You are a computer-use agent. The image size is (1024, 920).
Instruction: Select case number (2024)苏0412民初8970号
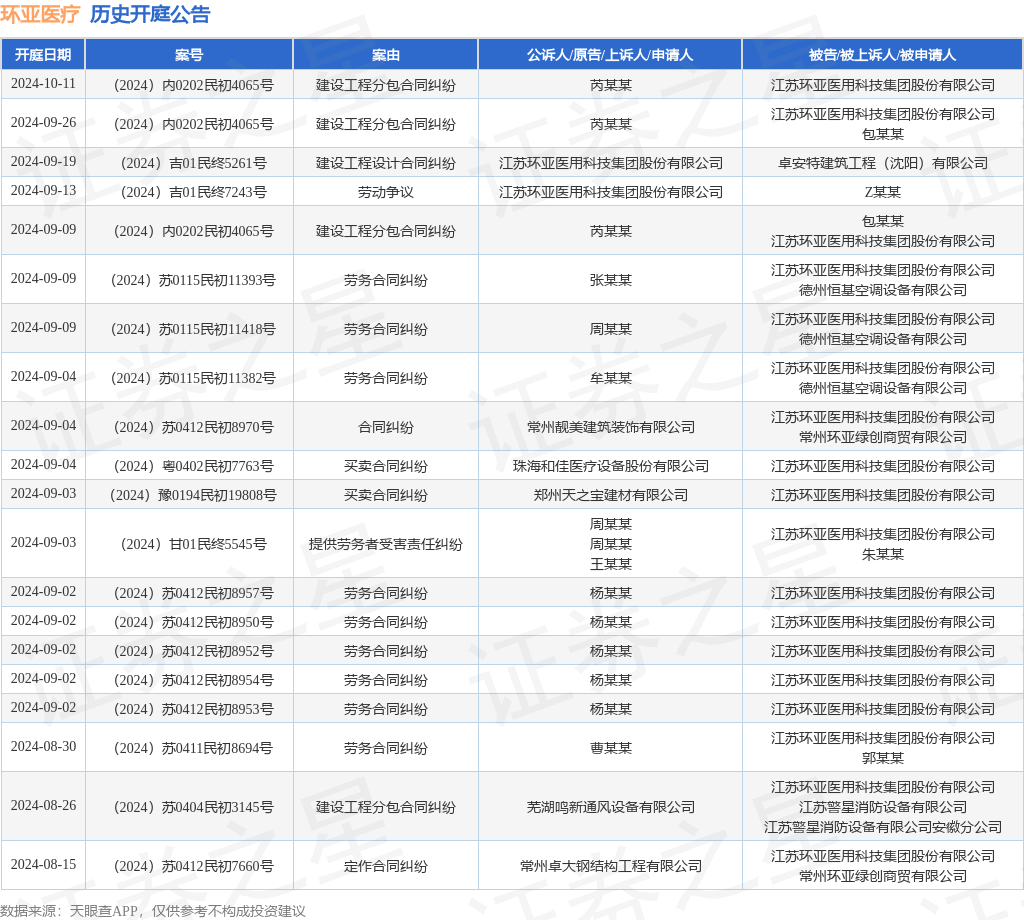point(193,427)
